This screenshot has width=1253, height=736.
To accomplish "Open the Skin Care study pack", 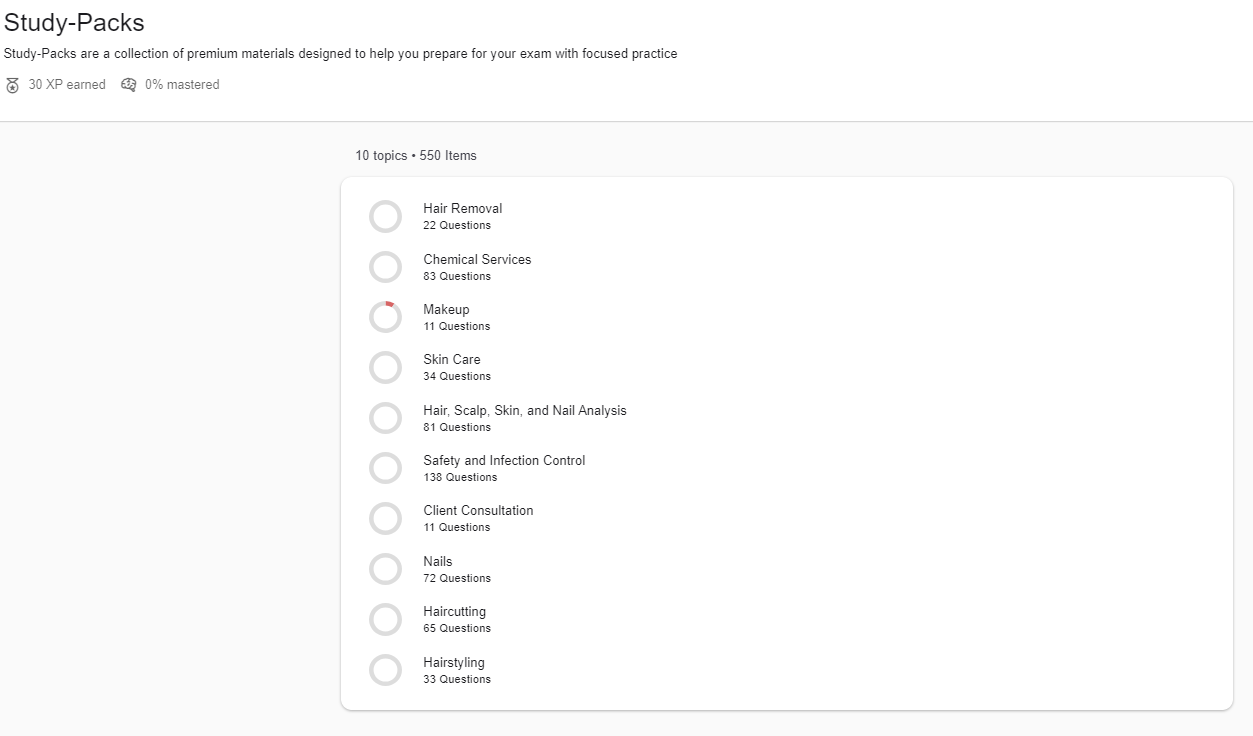I will [x=451, y=359].
